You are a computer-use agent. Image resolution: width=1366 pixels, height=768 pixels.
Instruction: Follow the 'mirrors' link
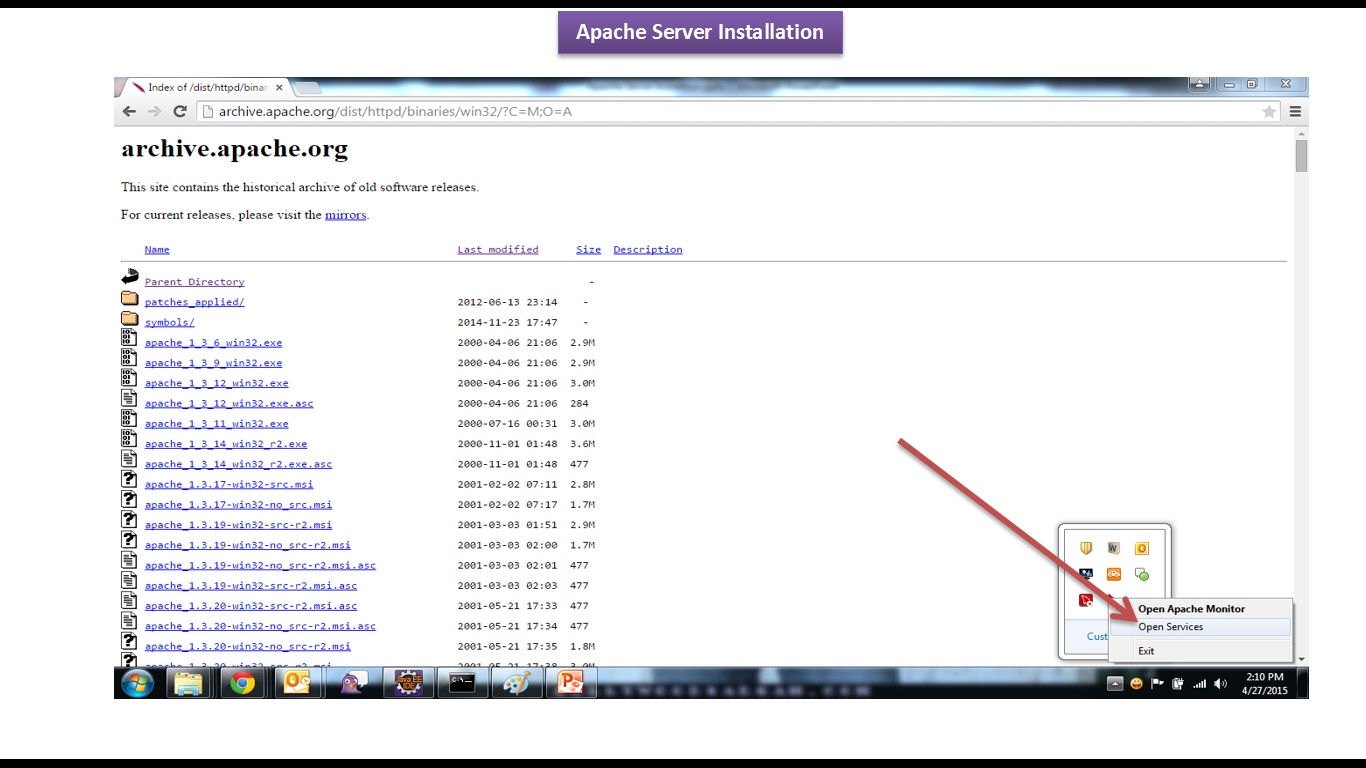pos(346,215)
